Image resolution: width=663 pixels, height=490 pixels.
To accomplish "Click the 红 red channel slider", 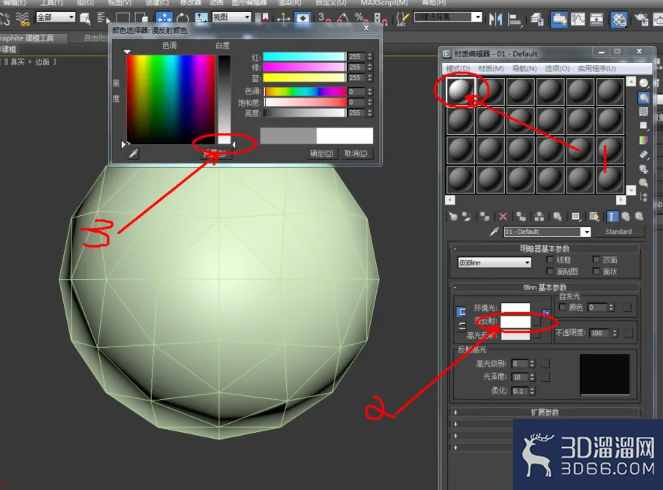I will [304, 57].
